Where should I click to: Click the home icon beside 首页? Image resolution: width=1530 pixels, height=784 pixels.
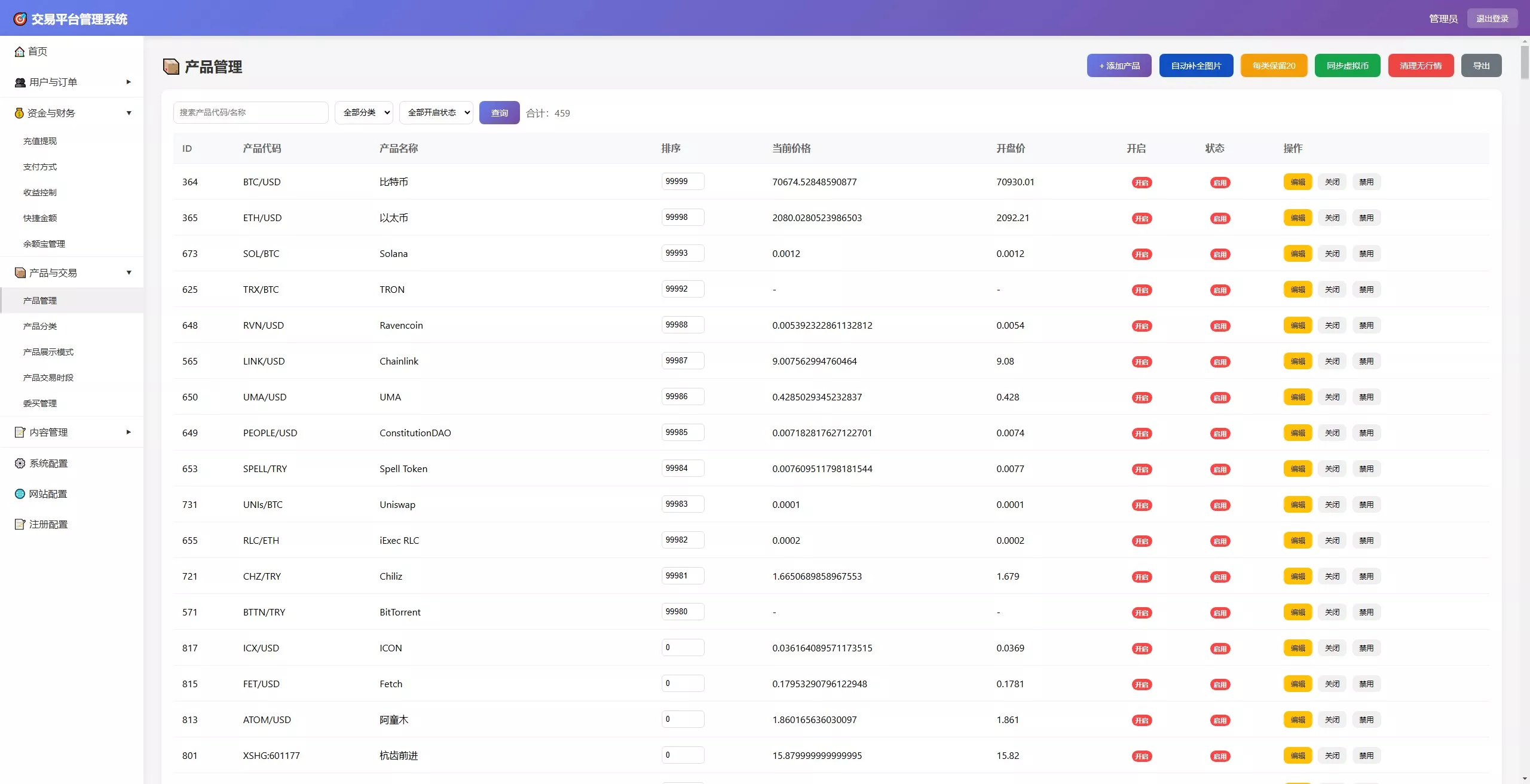(20, 52)
